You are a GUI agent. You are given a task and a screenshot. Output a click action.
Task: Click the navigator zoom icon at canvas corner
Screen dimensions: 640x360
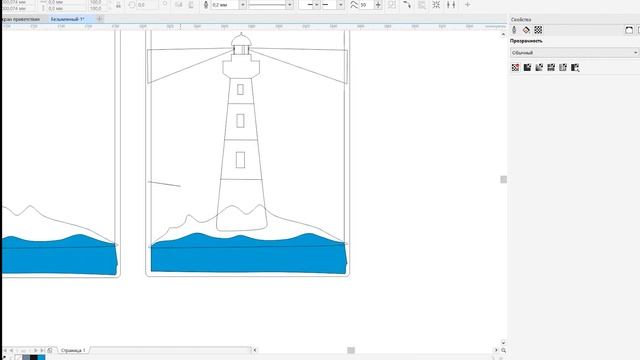[x=504, y=350]
